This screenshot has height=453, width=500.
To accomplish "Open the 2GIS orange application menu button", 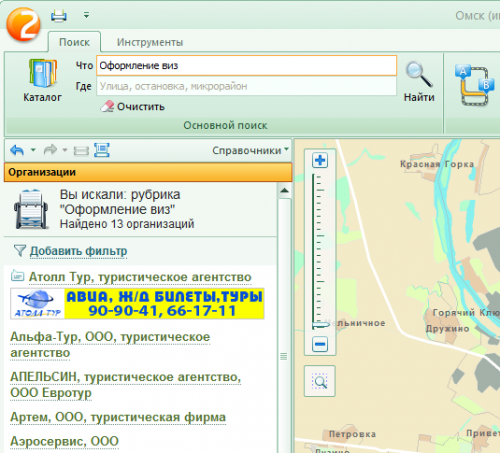I will coord(23,25).
